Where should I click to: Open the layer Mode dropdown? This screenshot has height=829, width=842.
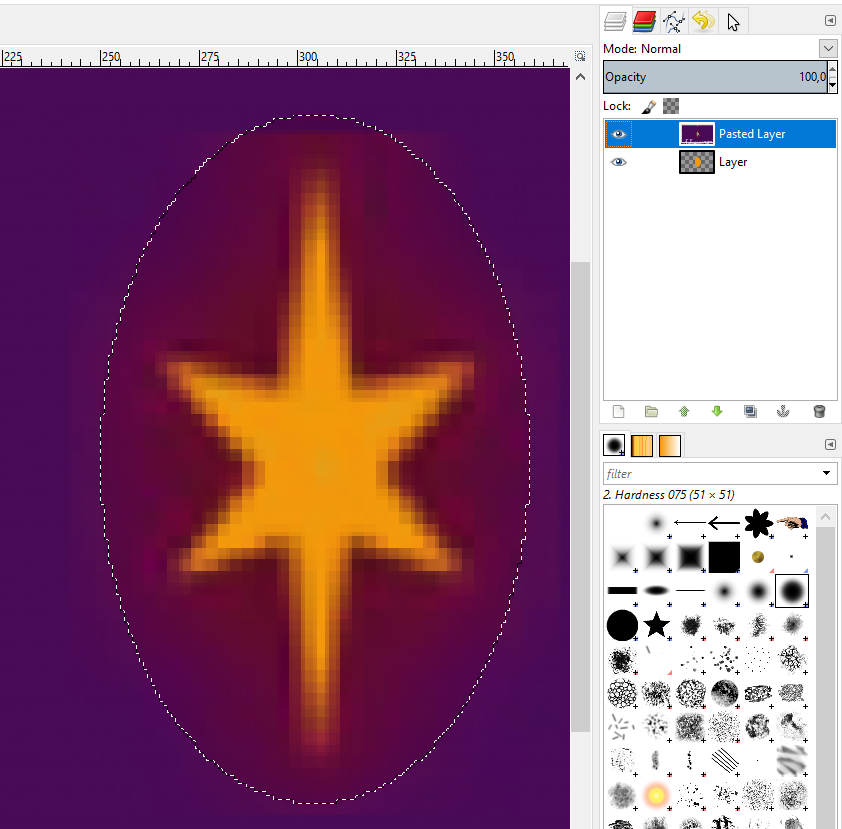828,49
